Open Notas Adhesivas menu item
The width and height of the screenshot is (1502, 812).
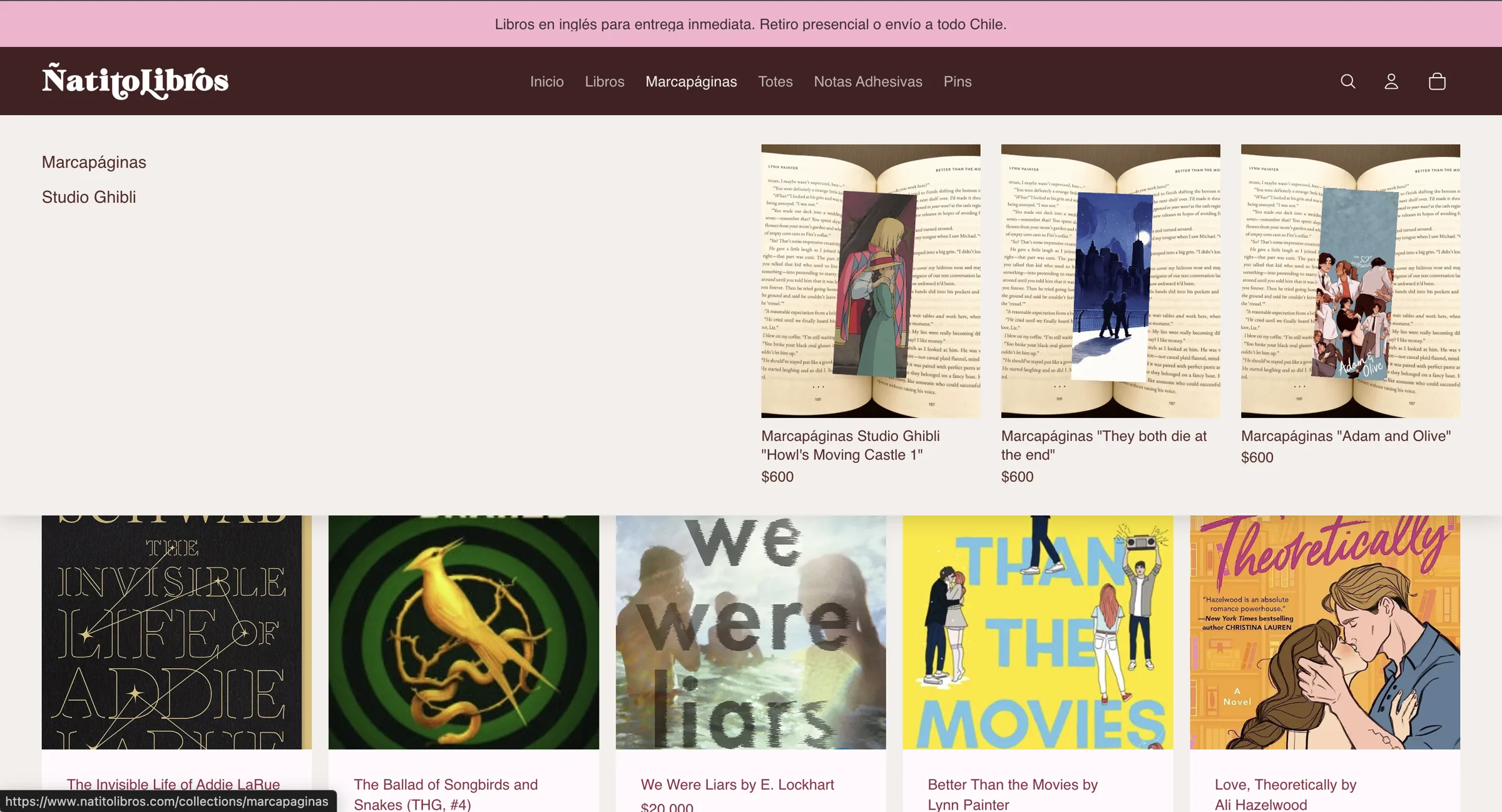[x=868, y=81]
